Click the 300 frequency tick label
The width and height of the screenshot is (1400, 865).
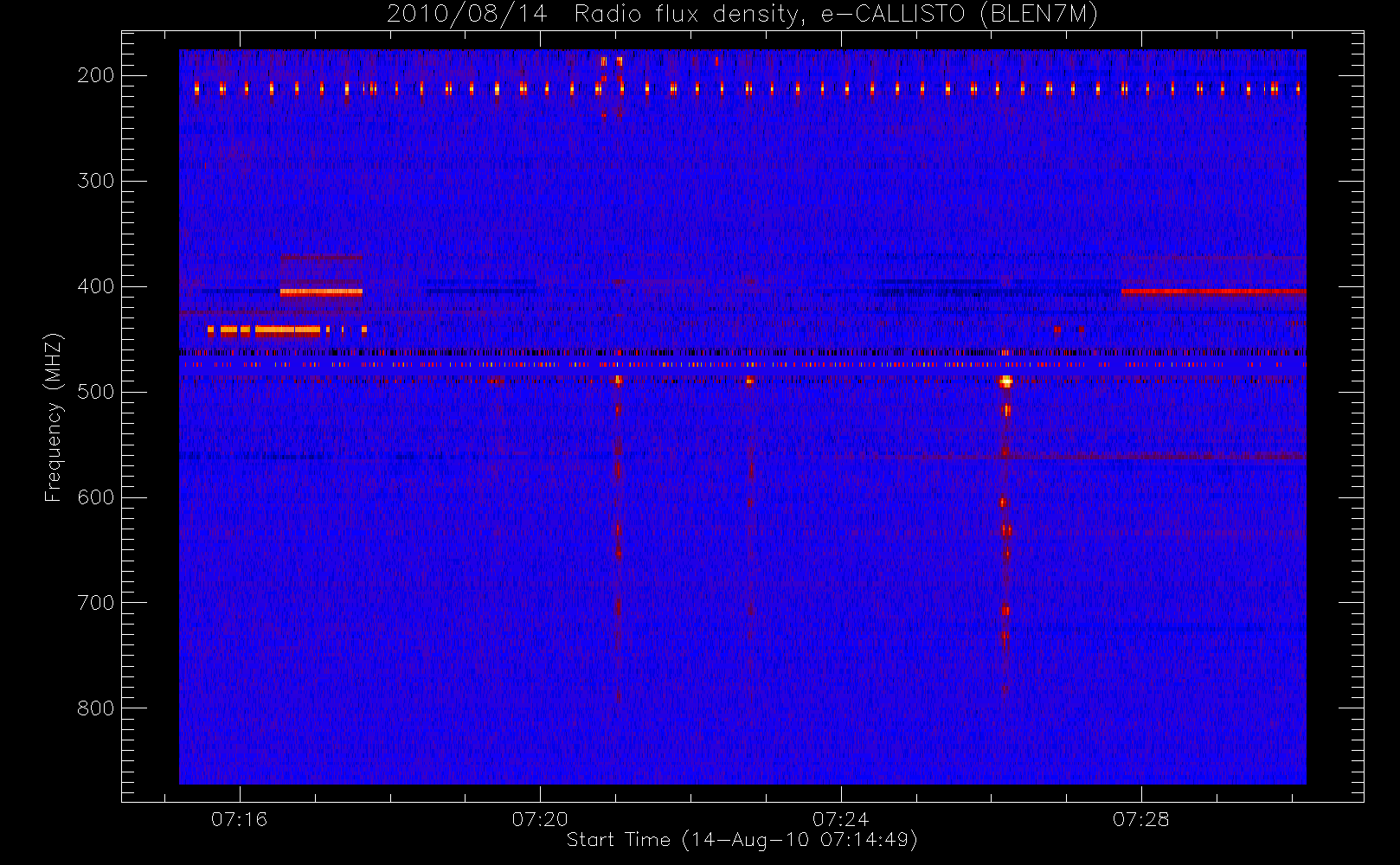(x=96, y=181)
